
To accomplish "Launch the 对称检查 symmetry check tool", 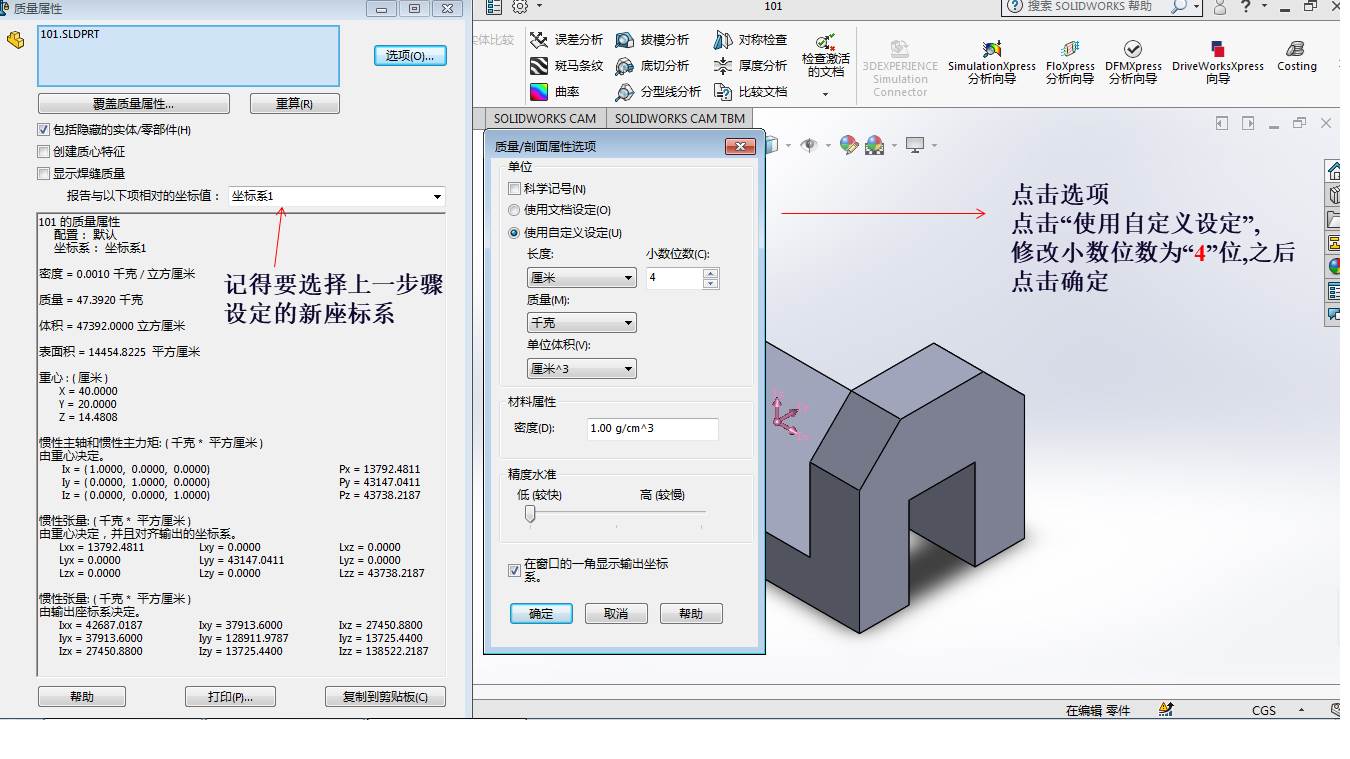I will (x=750, y=40).
